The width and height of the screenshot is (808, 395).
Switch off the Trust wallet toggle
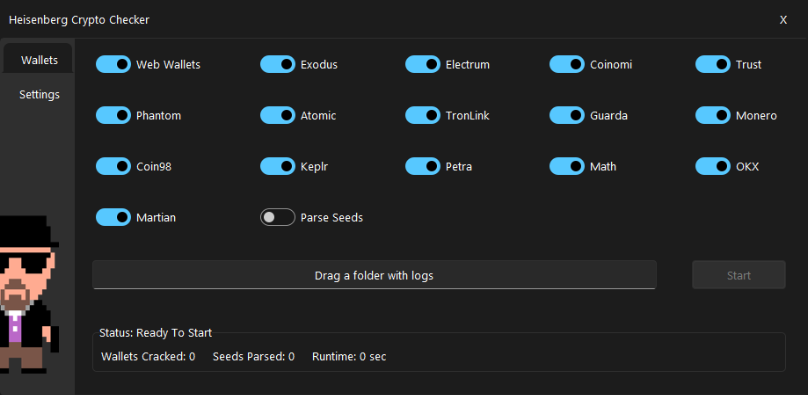pyautogui.click(x=713, y=64)
